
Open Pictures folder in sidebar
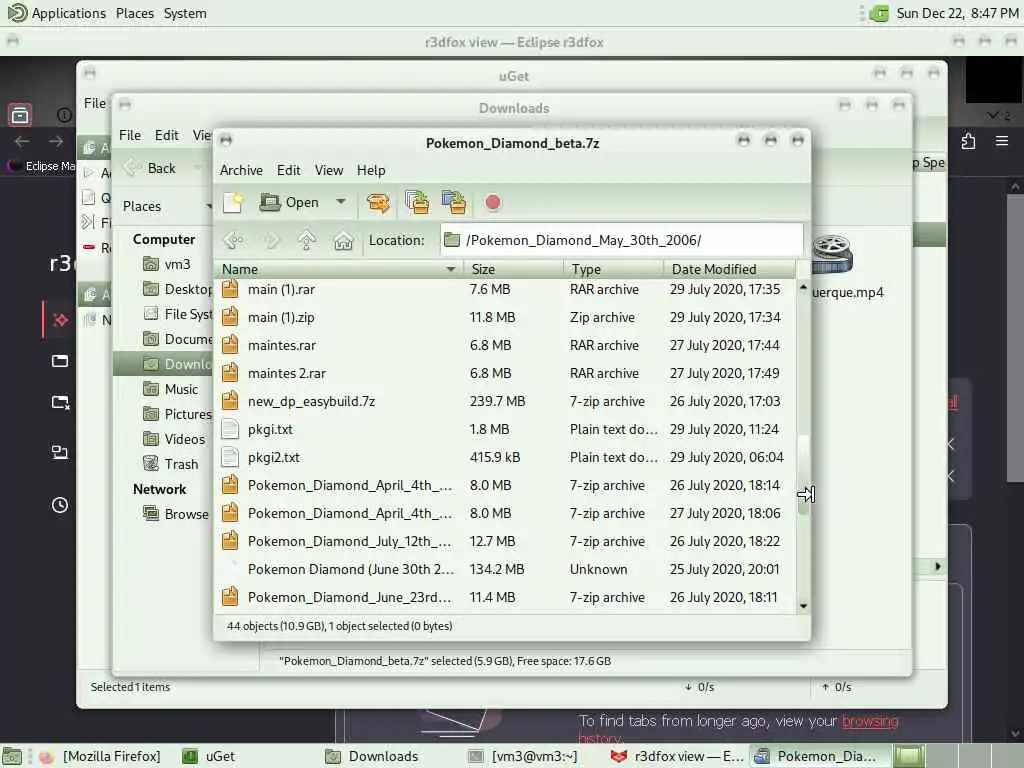178,414
